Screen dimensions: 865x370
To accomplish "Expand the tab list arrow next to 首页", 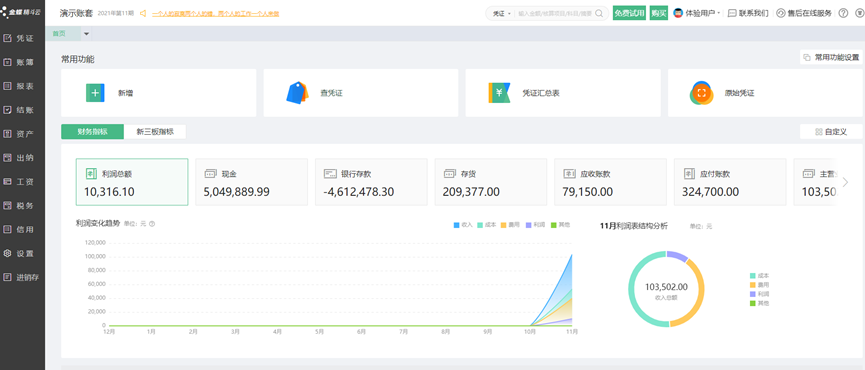I will 86,34.
